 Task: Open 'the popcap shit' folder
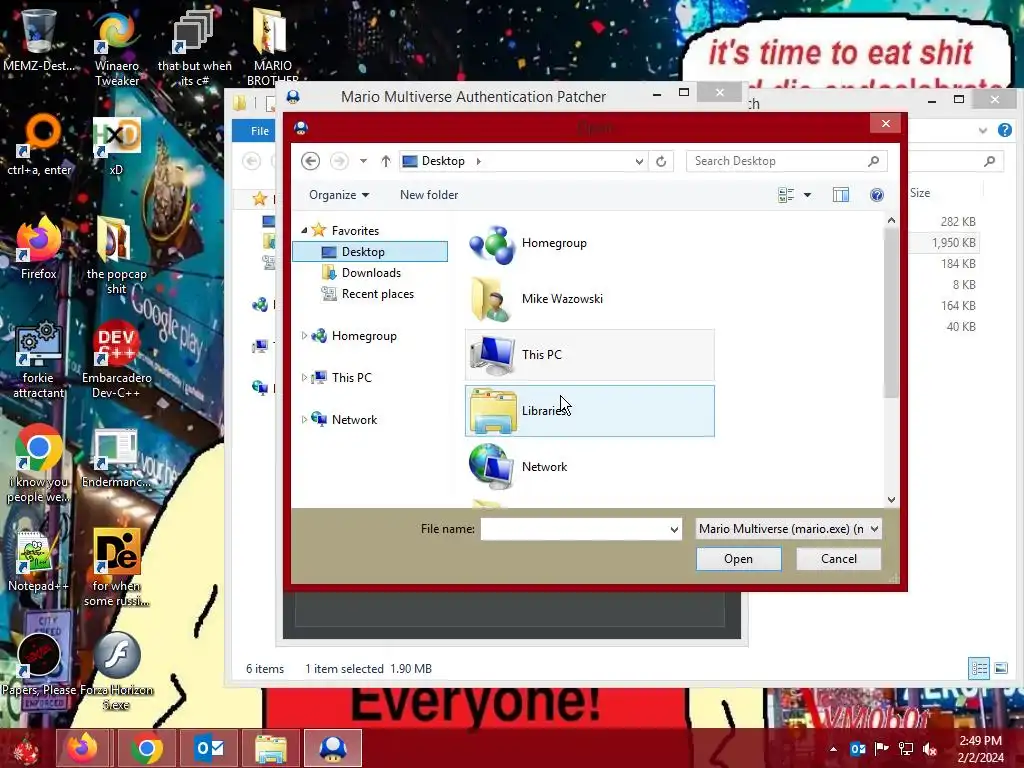pyautogui.click(x=116, y=256)
